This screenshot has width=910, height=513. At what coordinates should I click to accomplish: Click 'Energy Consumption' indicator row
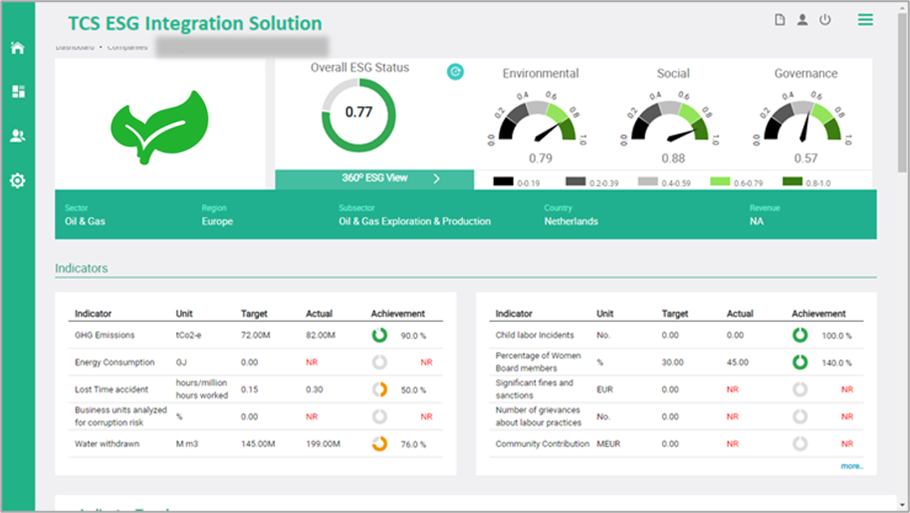pos(255,363)
